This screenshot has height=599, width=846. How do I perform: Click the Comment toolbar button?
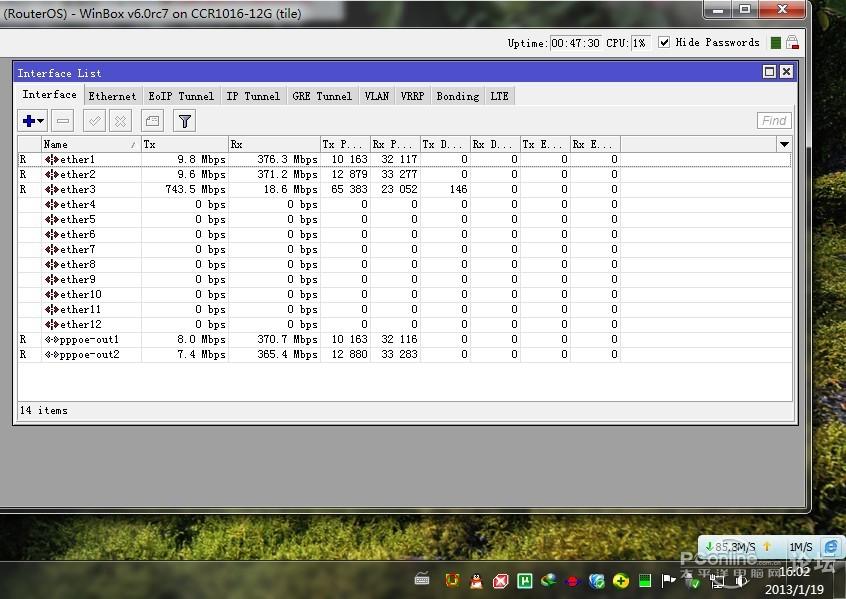point(153,121)
